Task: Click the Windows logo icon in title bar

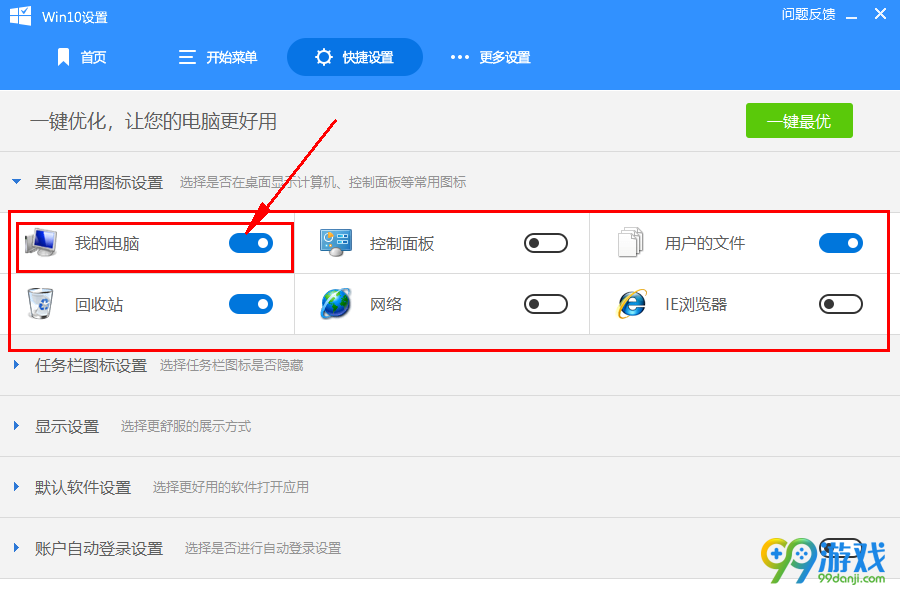Action: tap(21, 16)
